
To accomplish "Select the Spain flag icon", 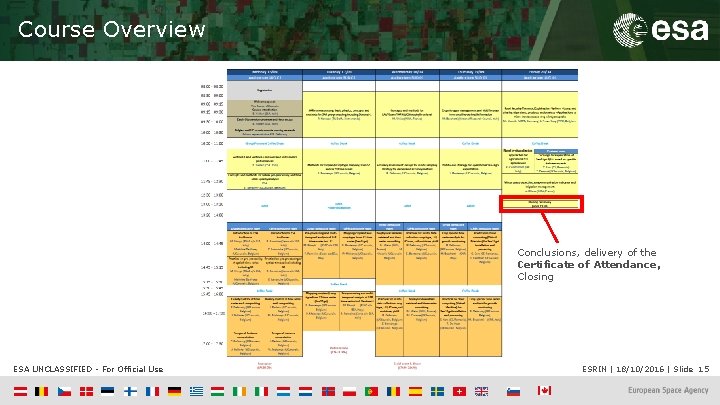I will point(415,391).
